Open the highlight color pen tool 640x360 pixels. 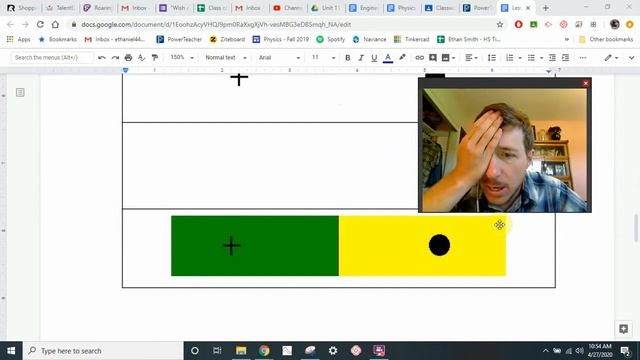tap(402, 58)
